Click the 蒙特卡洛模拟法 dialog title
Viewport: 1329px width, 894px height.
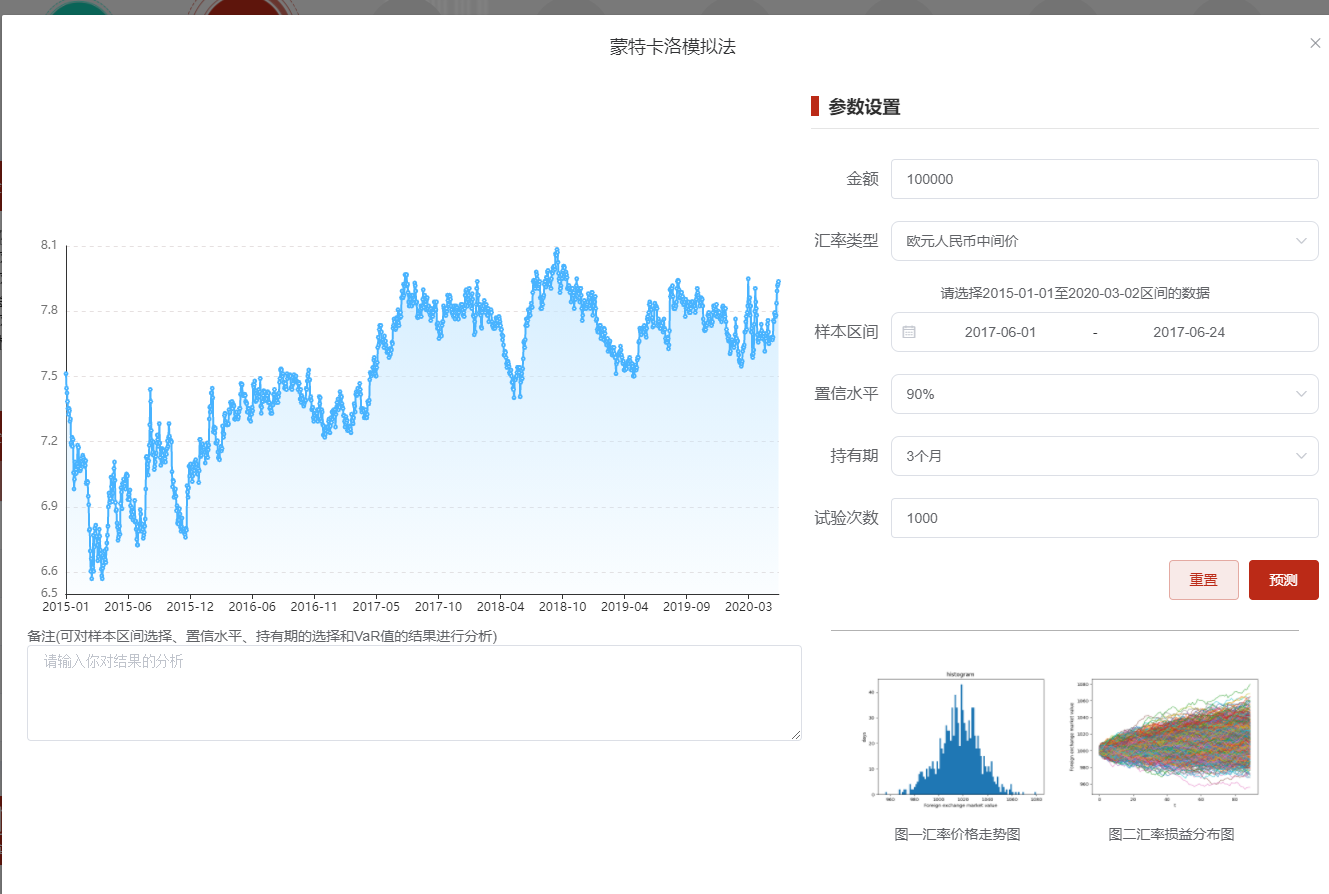click(x=673, y=46)
